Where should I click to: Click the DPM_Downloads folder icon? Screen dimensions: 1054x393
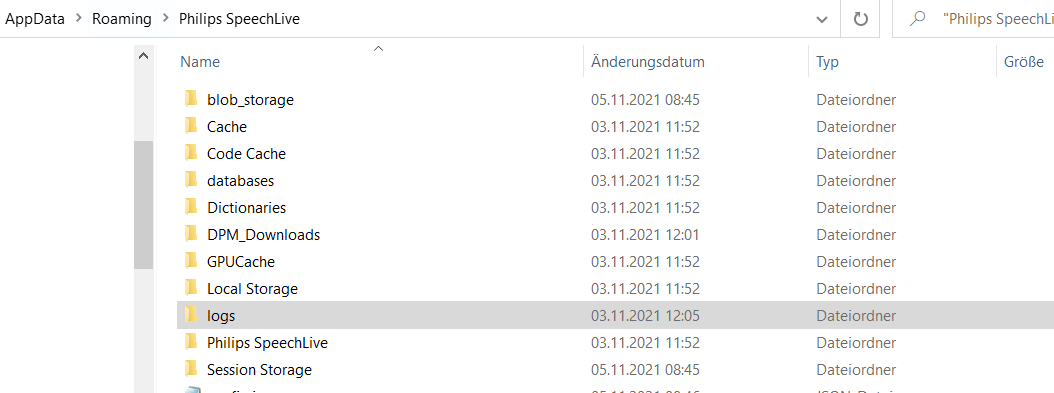point(191,234)
